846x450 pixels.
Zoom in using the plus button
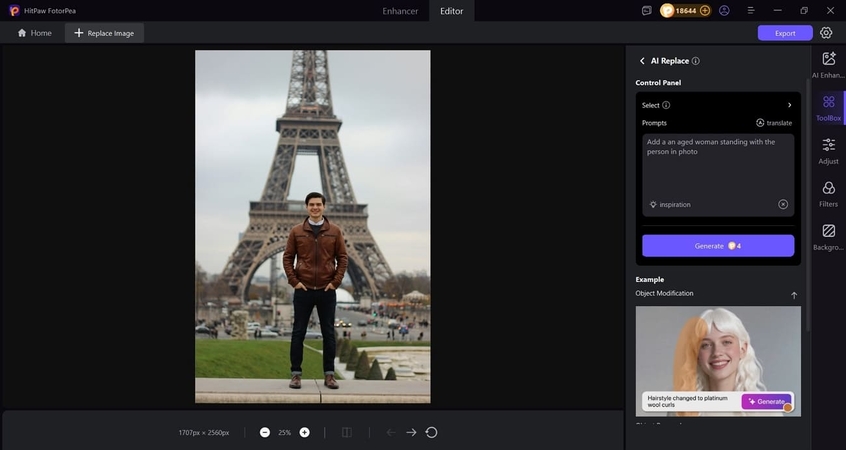304,432
